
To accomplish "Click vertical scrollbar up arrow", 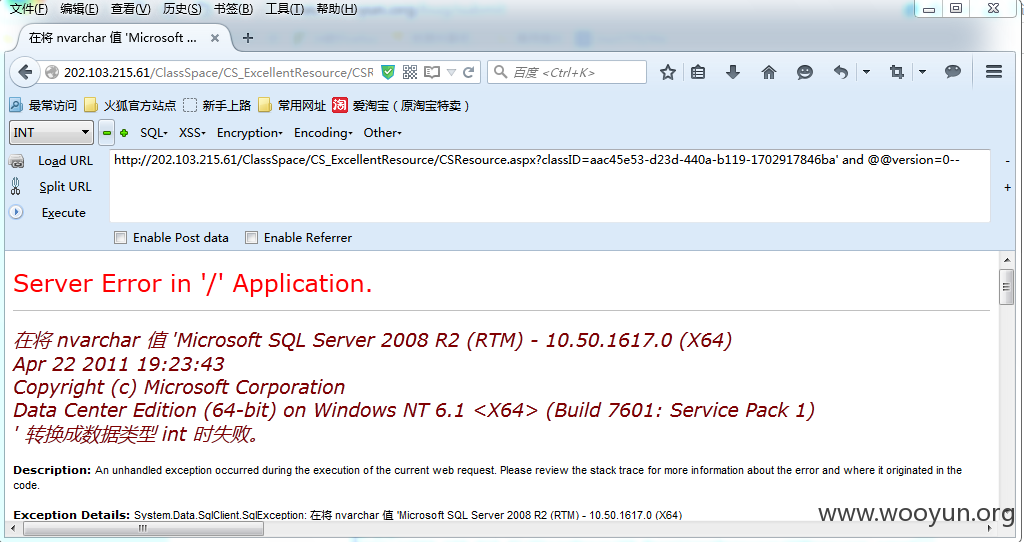I will click(1006, 260).
